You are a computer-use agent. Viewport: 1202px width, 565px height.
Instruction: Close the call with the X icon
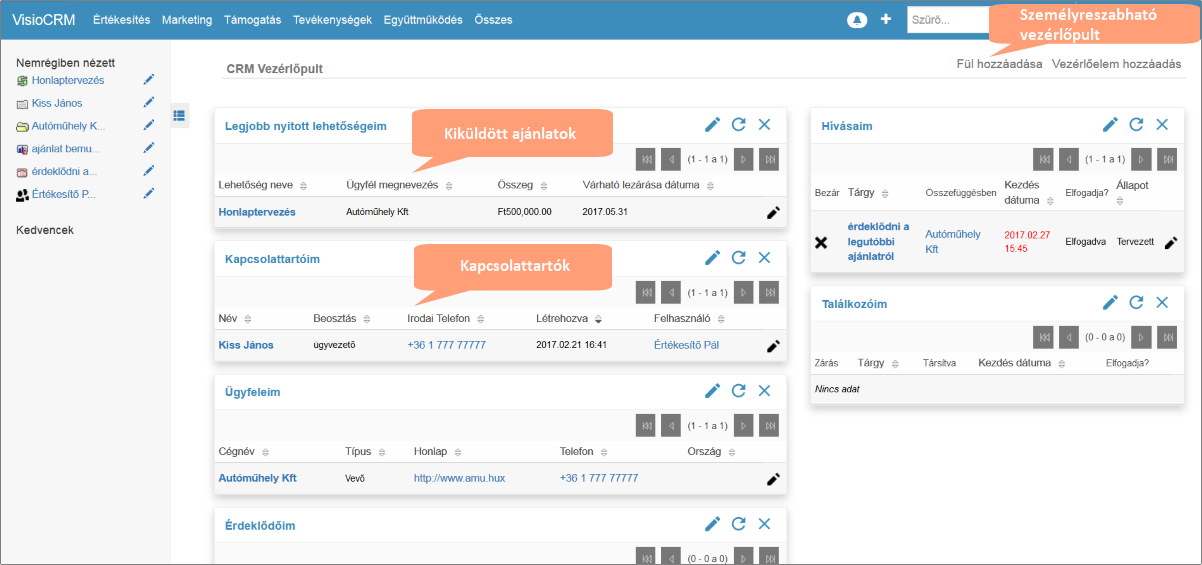(821, 243)
